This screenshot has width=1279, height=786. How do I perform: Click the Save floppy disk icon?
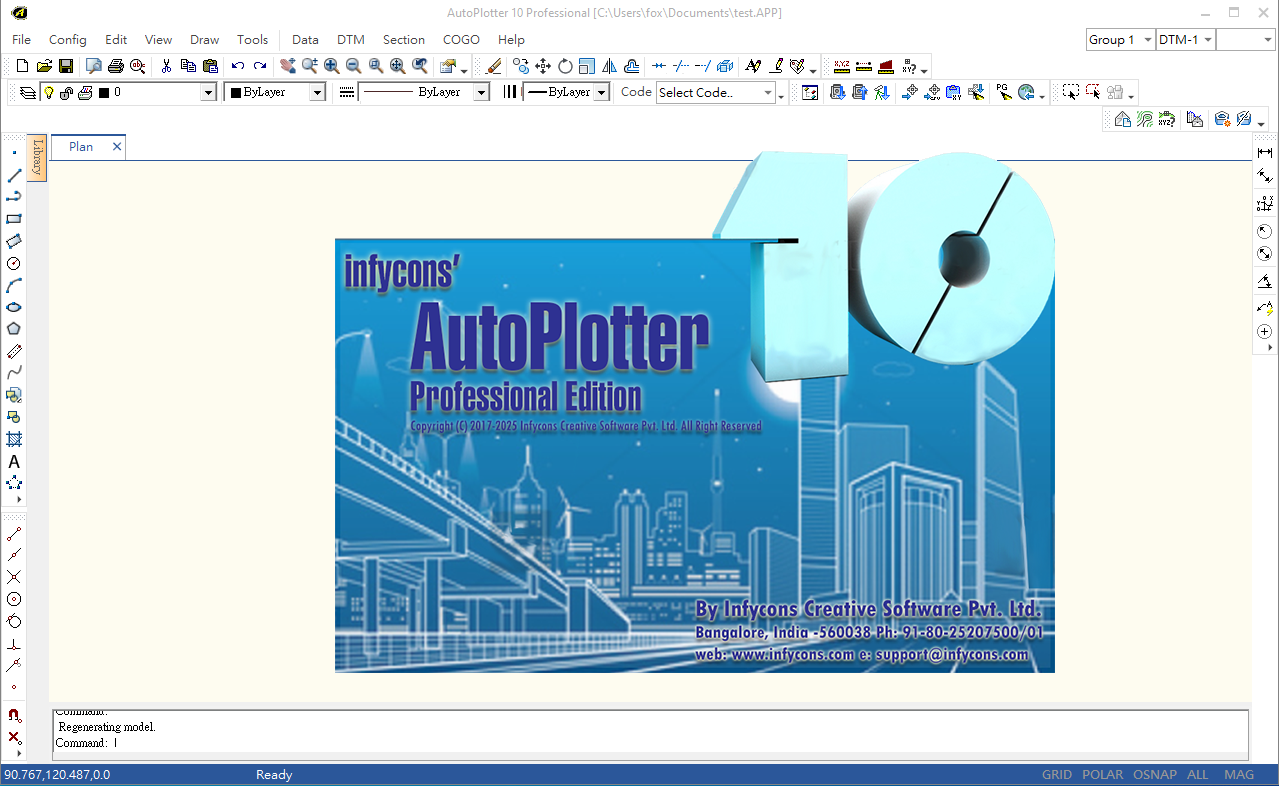pyautogui.click(x=66, y=66)
